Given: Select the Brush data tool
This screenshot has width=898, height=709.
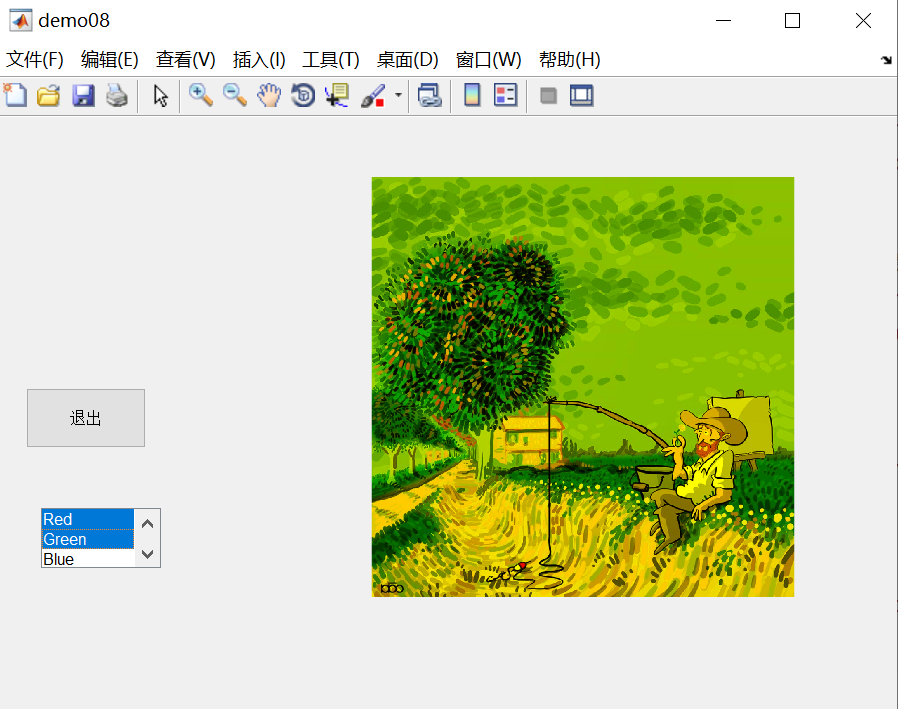Looking at the screenshot, I should (x=373, y=95).
